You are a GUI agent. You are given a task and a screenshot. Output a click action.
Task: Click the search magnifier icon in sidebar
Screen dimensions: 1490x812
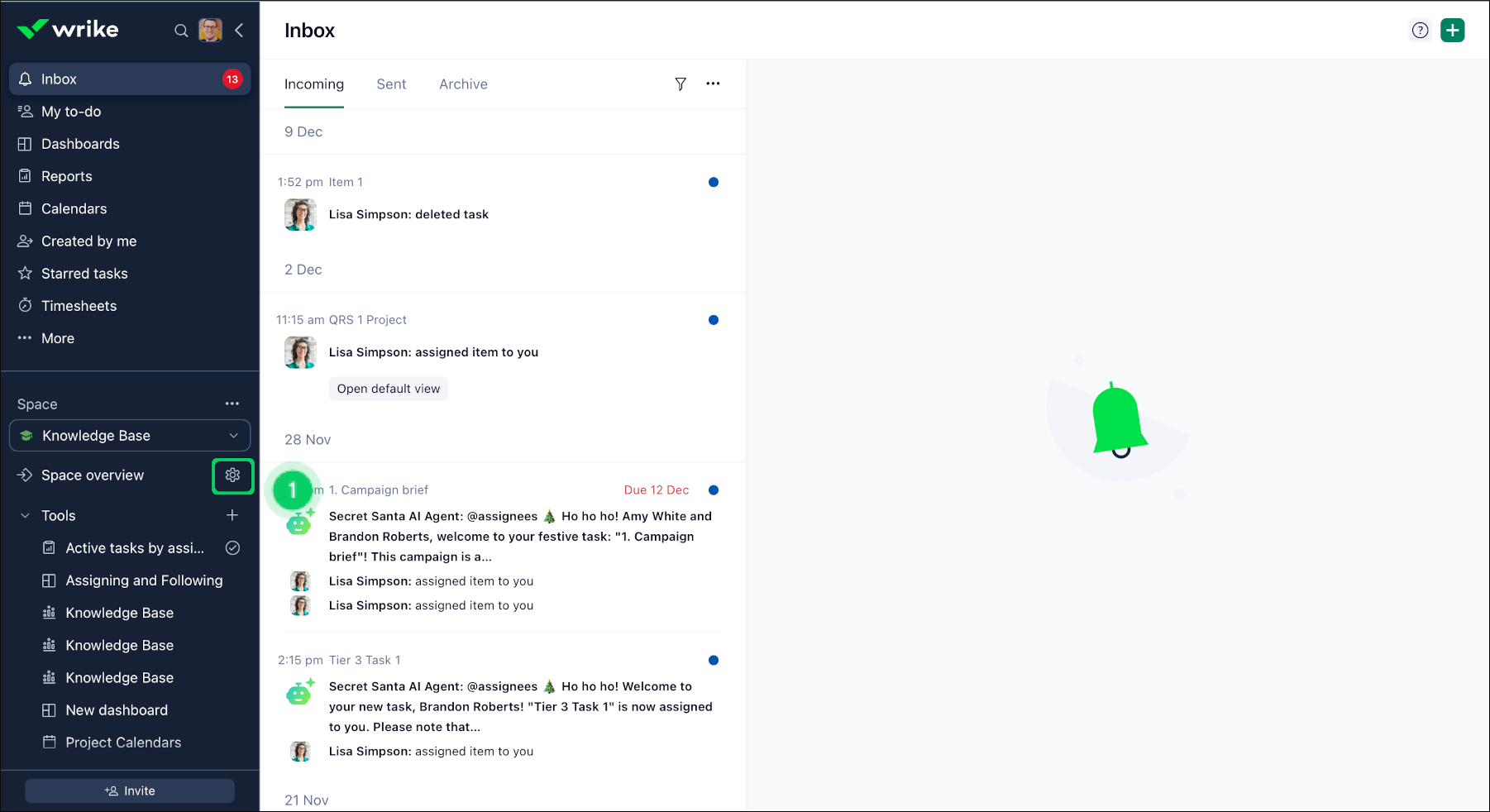180,31
